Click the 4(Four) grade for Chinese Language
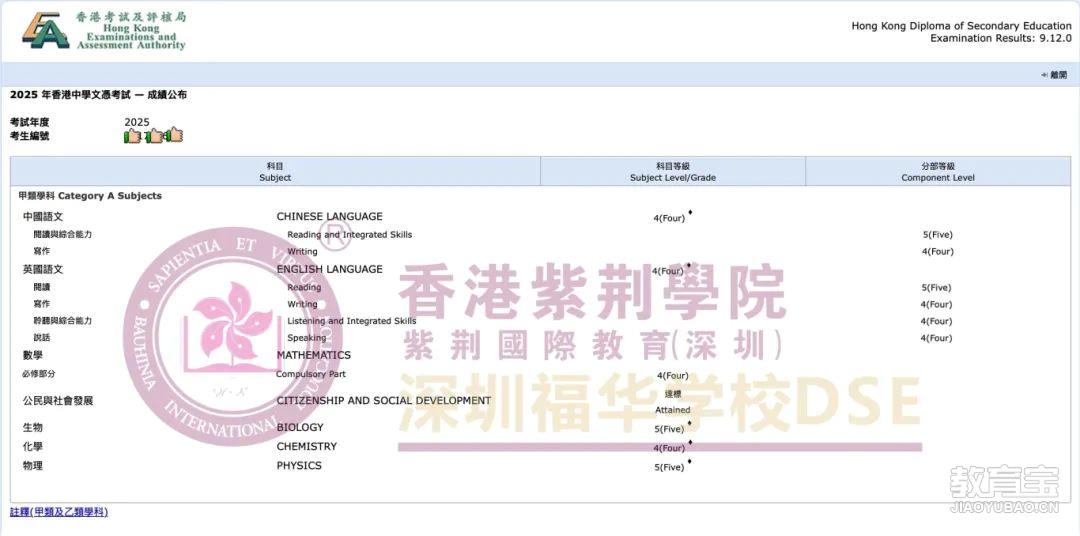This screenshot has width=1080, height=536. 669,218
